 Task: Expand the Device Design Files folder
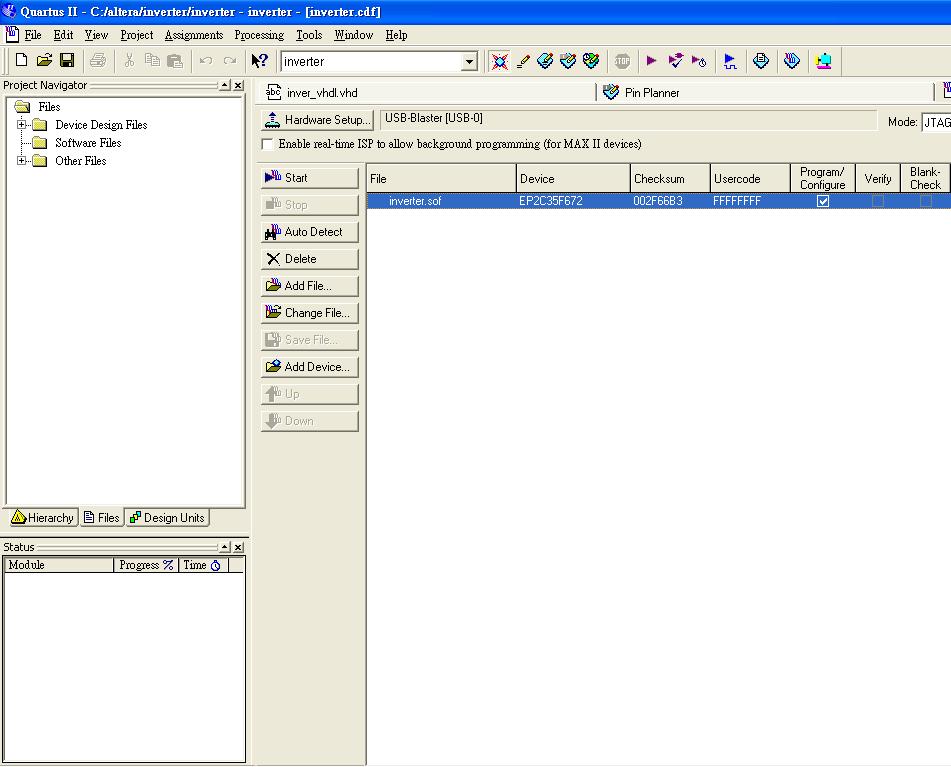click(21, 125)
